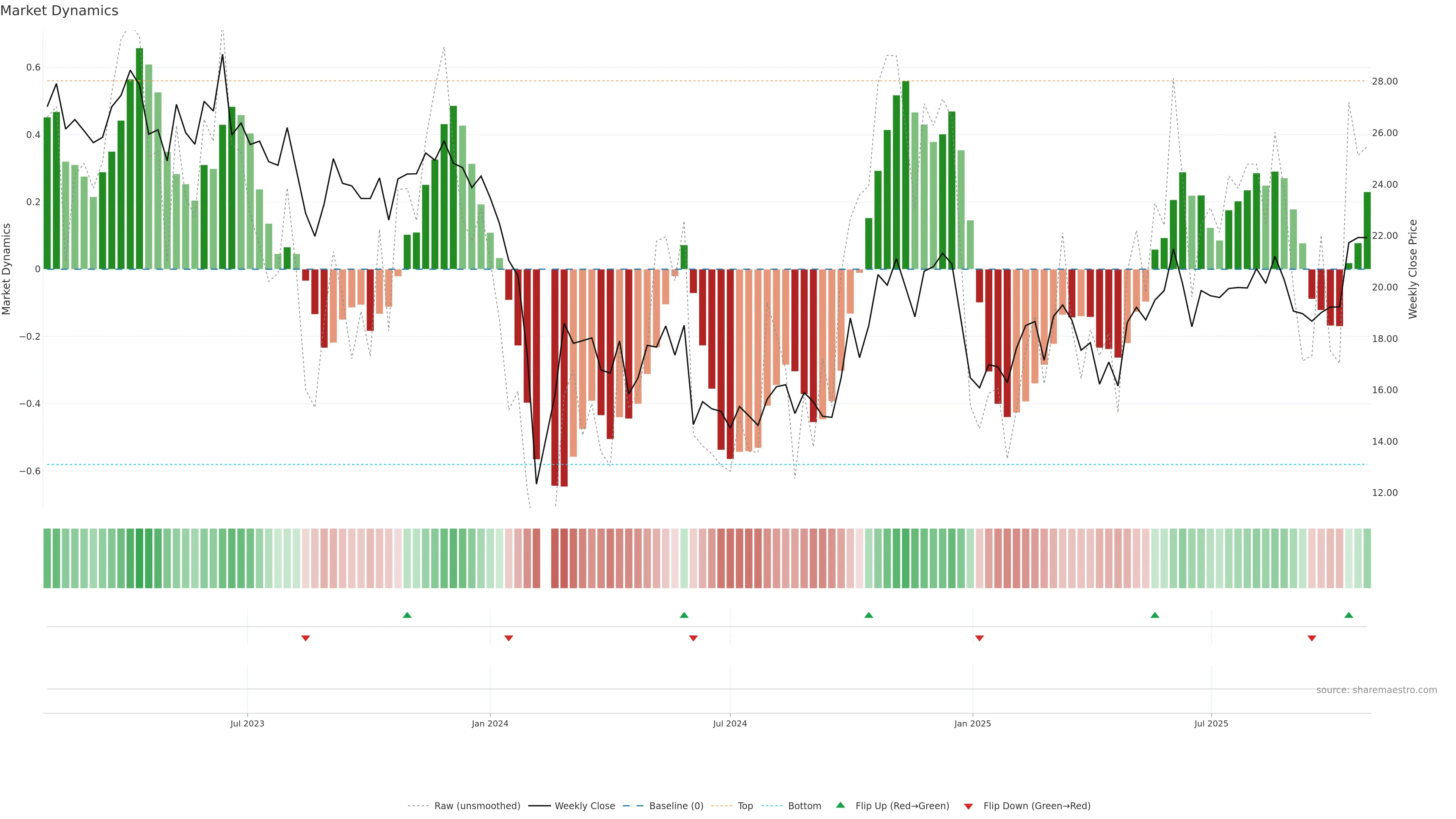Click the last Flip Up marker near October 2025

(x=1349, y=615)
